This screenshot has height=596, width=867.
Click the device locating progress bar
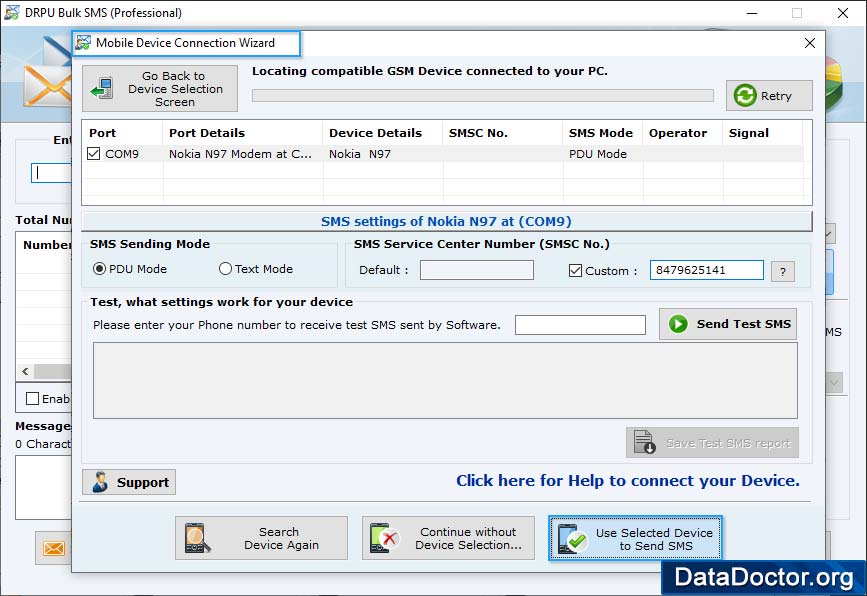(x=483, y=96)
